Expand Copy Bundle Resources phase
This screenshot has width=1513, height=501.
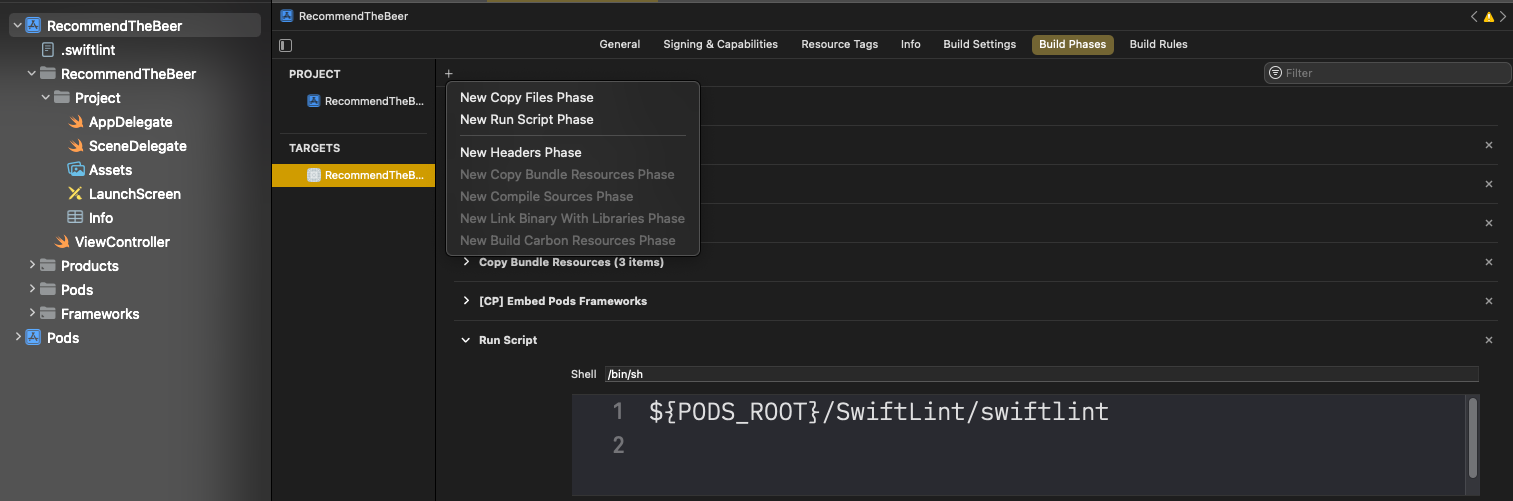[x=466, y=262]
